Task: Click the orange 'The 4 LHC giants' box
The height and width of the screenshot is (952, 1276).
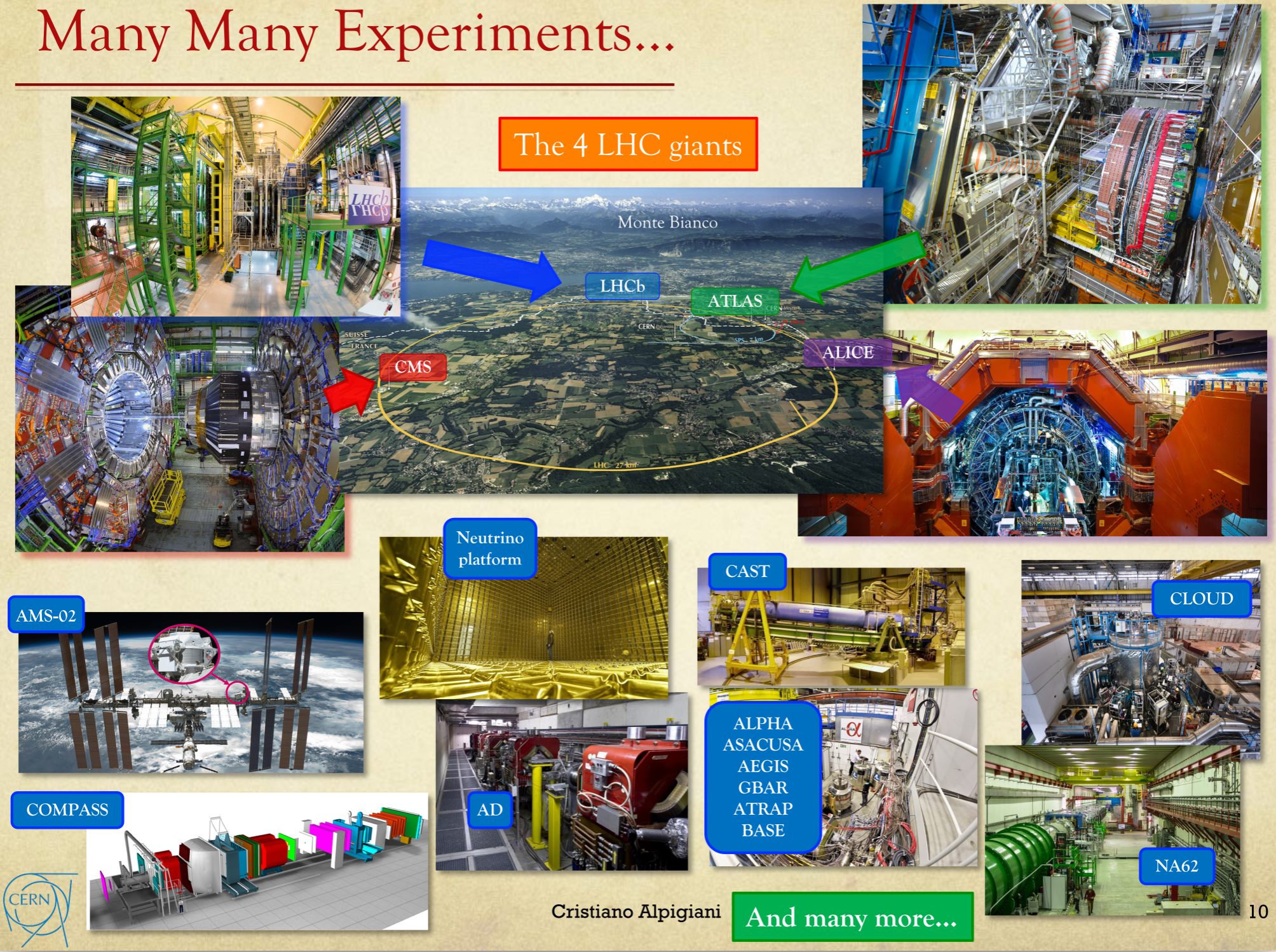Action: point(628,145)
